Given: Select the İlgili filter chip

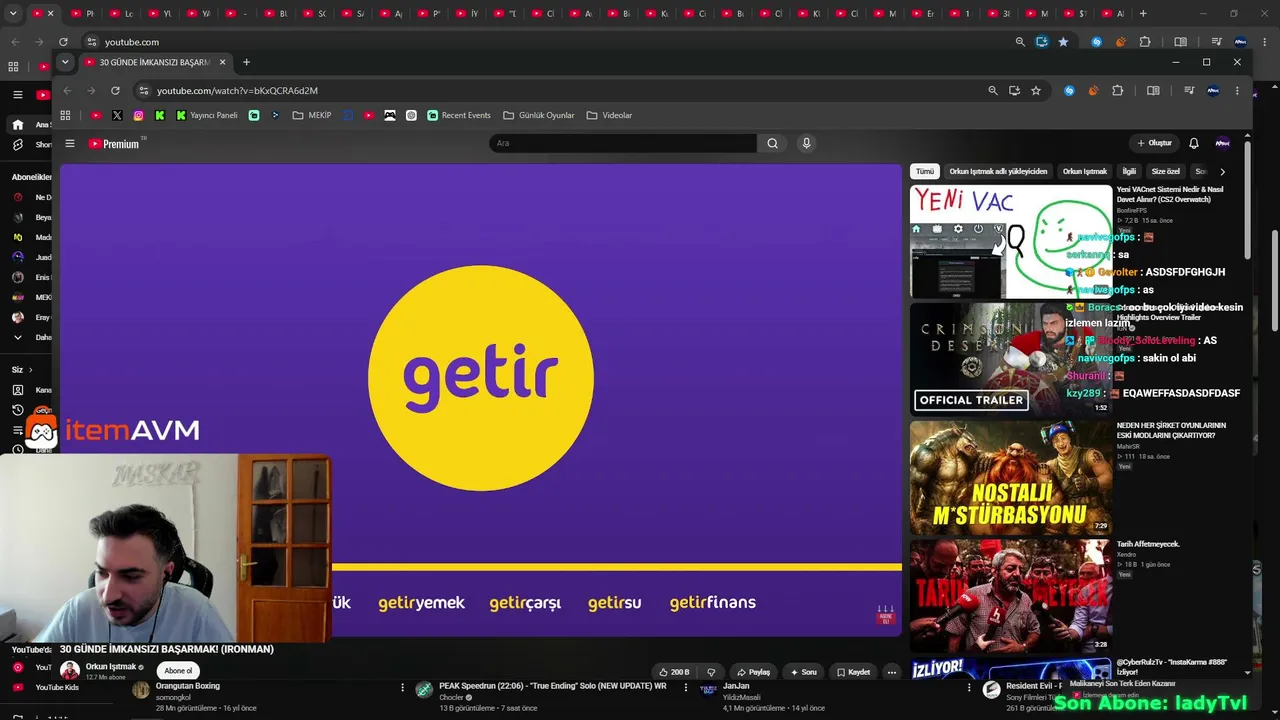Looking at the screenshot, I should [1129, 172].
